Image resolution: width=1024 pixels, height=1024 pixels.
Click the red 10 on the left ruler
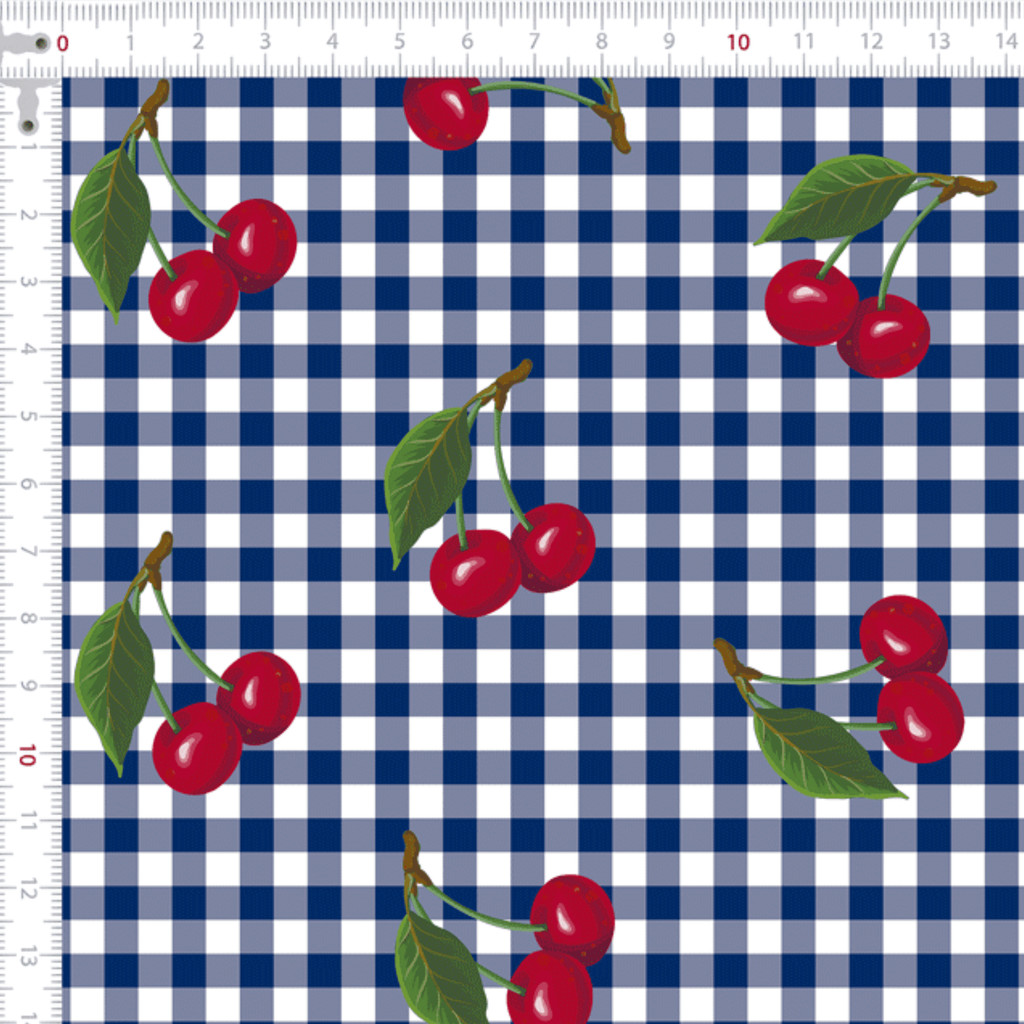27,755
